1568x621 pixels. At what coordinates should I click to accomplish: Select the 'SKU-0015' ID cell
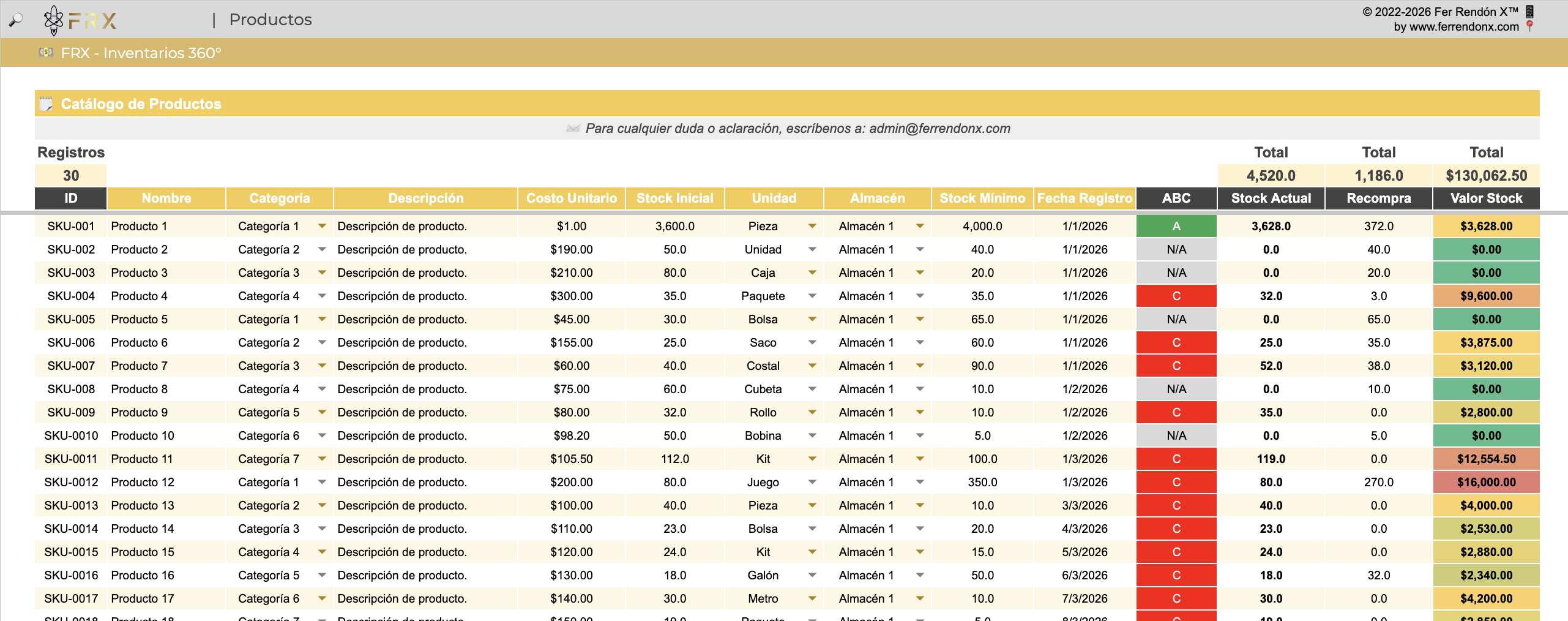coord(71,552)
